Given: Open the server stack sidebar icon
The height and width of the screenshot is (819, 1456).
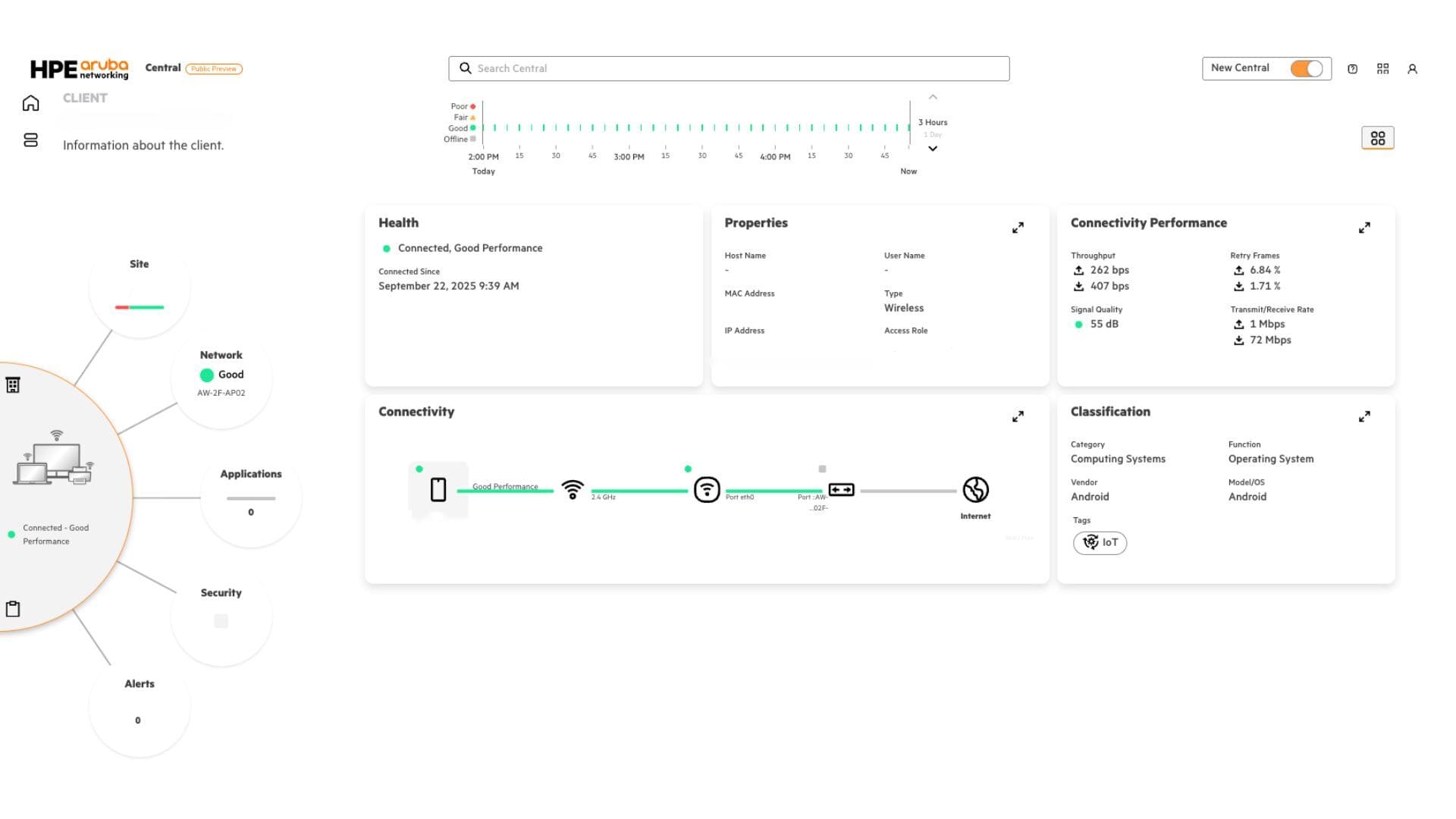Looking at the screenshot, I should click(30, 140).
